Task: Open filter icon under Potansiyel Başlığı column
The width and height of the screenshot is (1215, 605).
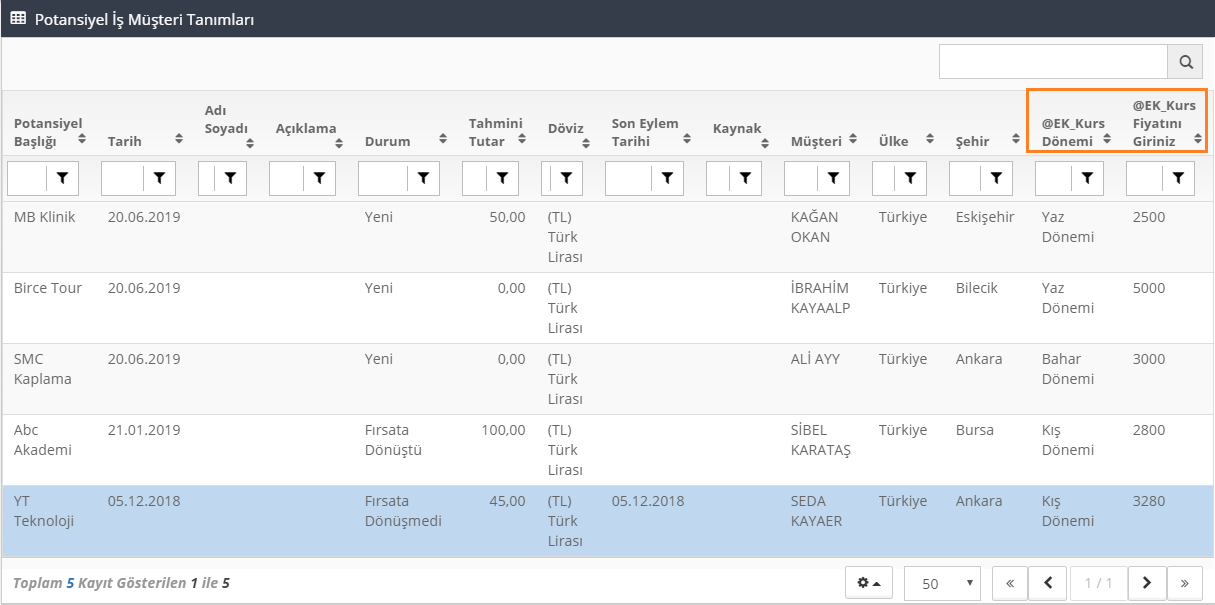Action: pyautogui.click(x=63, y=178)
